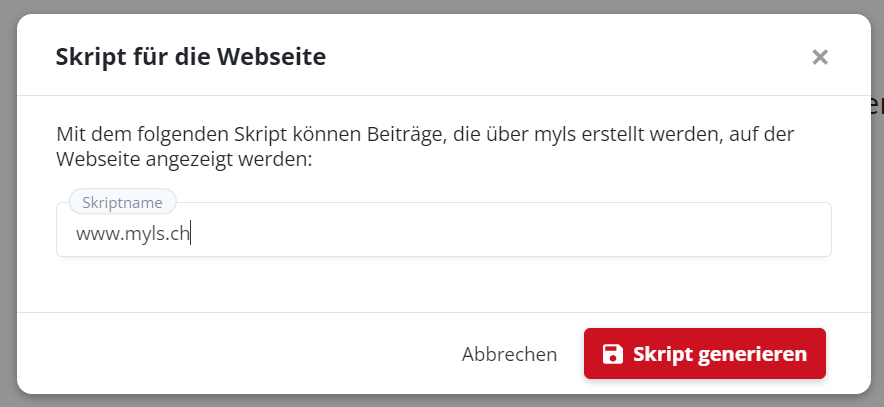Click the 'Skript für die Webseite' title

click(190, 57)
